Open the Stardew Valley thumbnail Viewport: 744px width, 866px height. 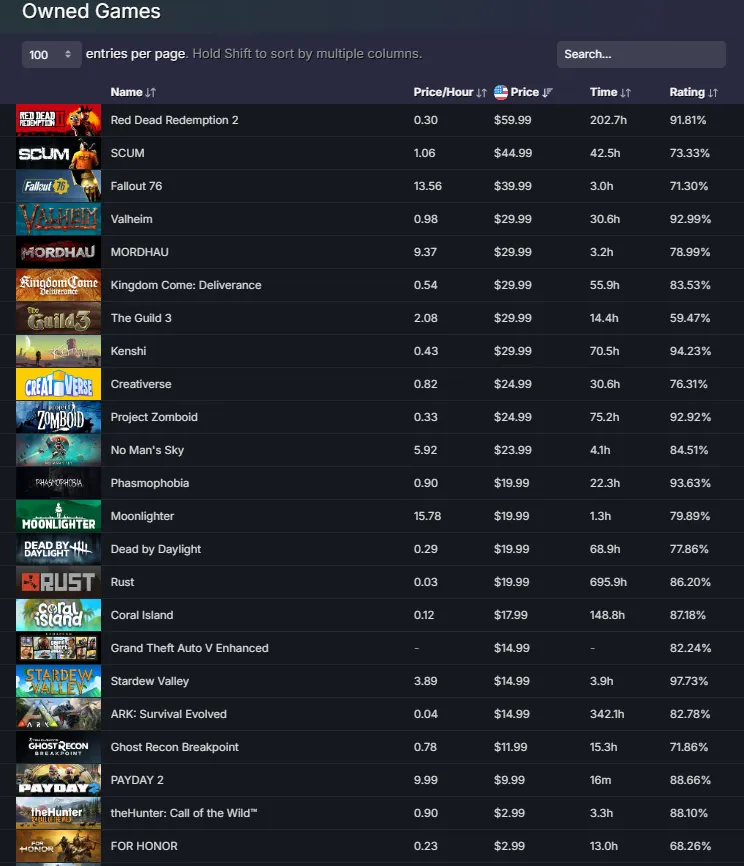(x=59, y=681)
